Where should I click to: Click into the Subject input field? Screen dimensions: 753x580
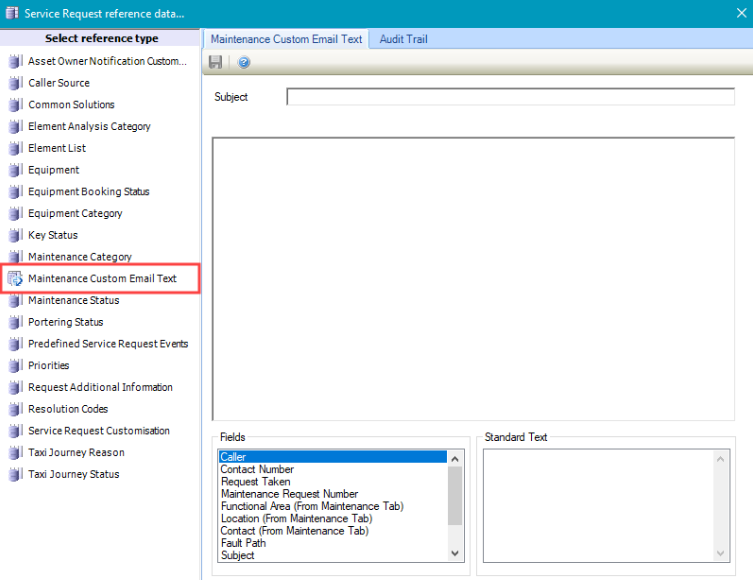pyautogui.click(x=510, y=97)
